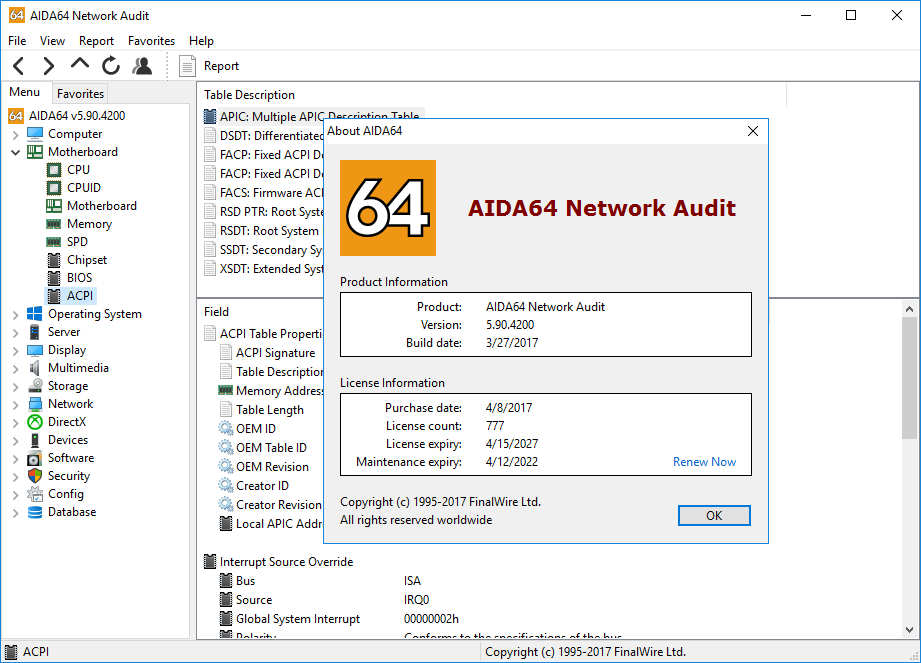
Task: Switch to the Favorites tab
Action: (80, 93)
